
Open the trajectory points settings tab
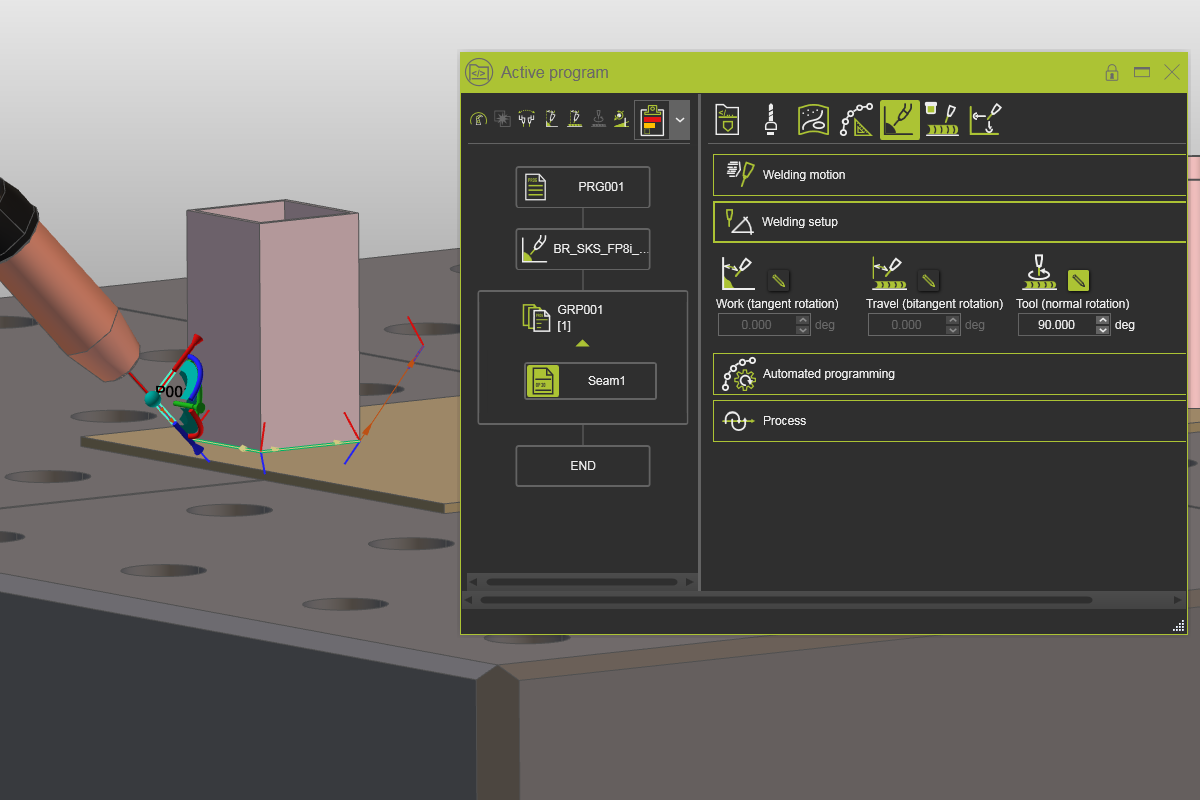(857, 119)
